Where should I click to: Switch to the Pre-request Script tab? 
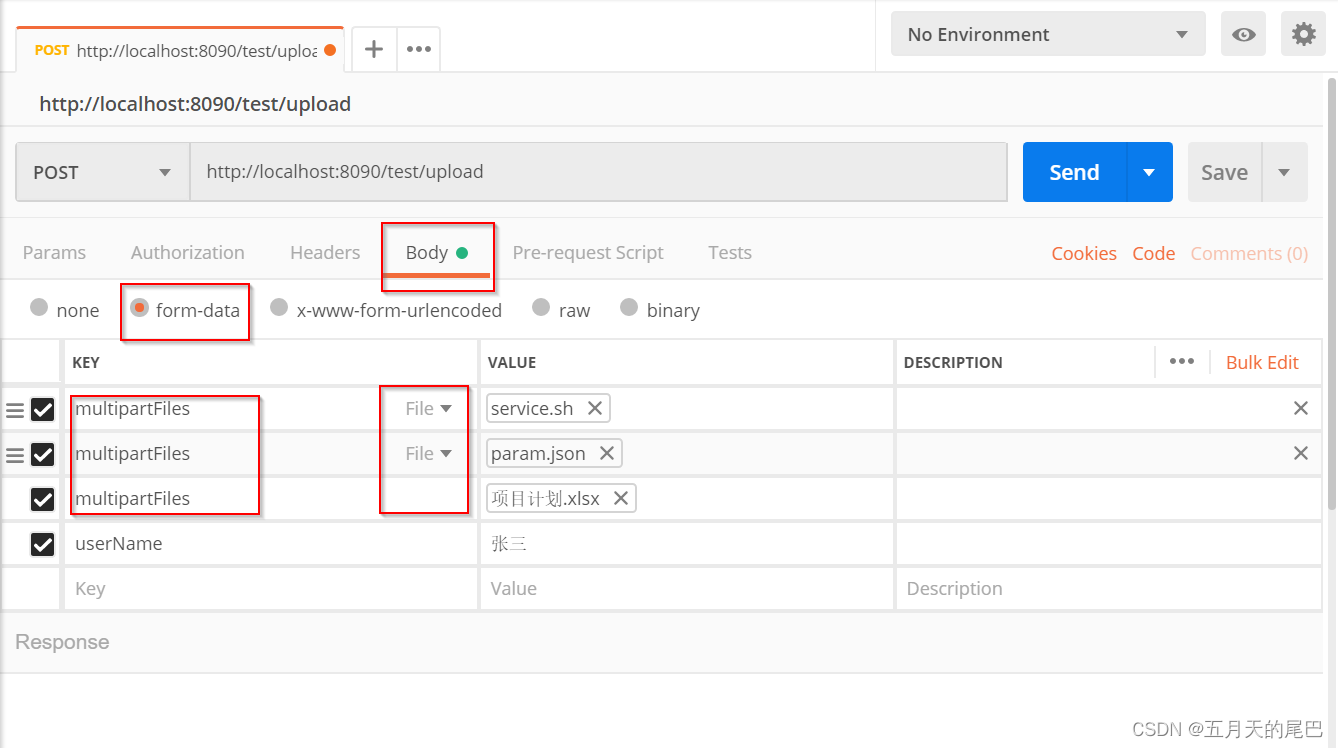[x=588, y=252]
